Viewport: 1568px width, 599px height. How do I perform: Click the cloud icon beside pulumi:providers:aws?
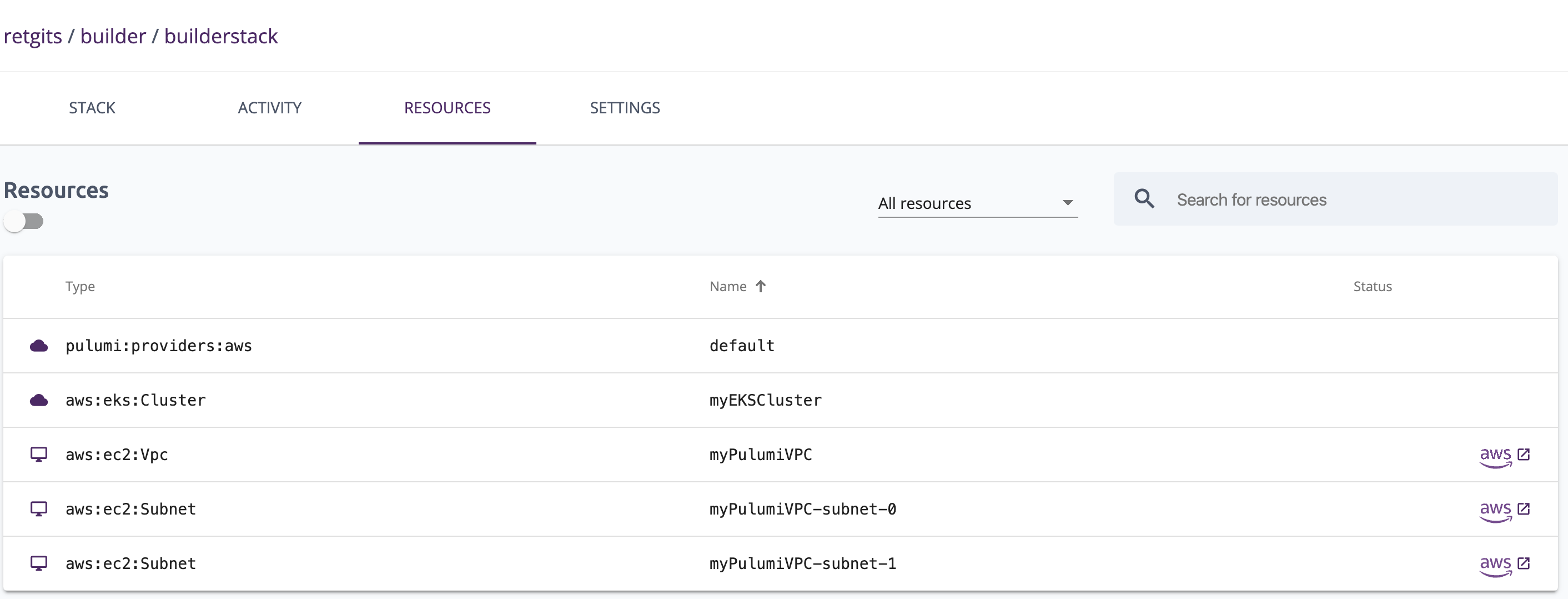[39, 346]
